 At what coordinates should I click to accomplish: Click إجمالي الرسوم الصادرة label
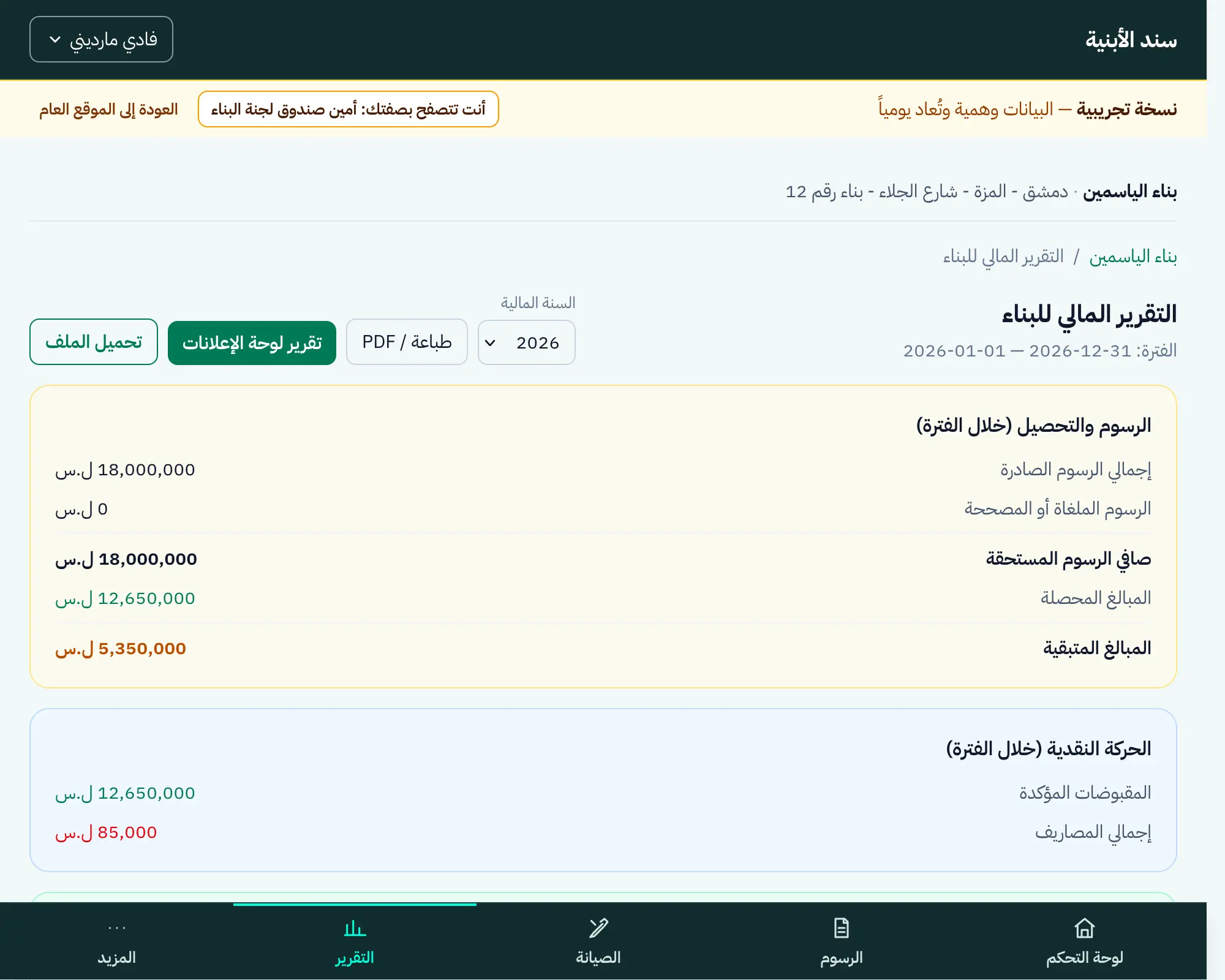point(1076,470)
